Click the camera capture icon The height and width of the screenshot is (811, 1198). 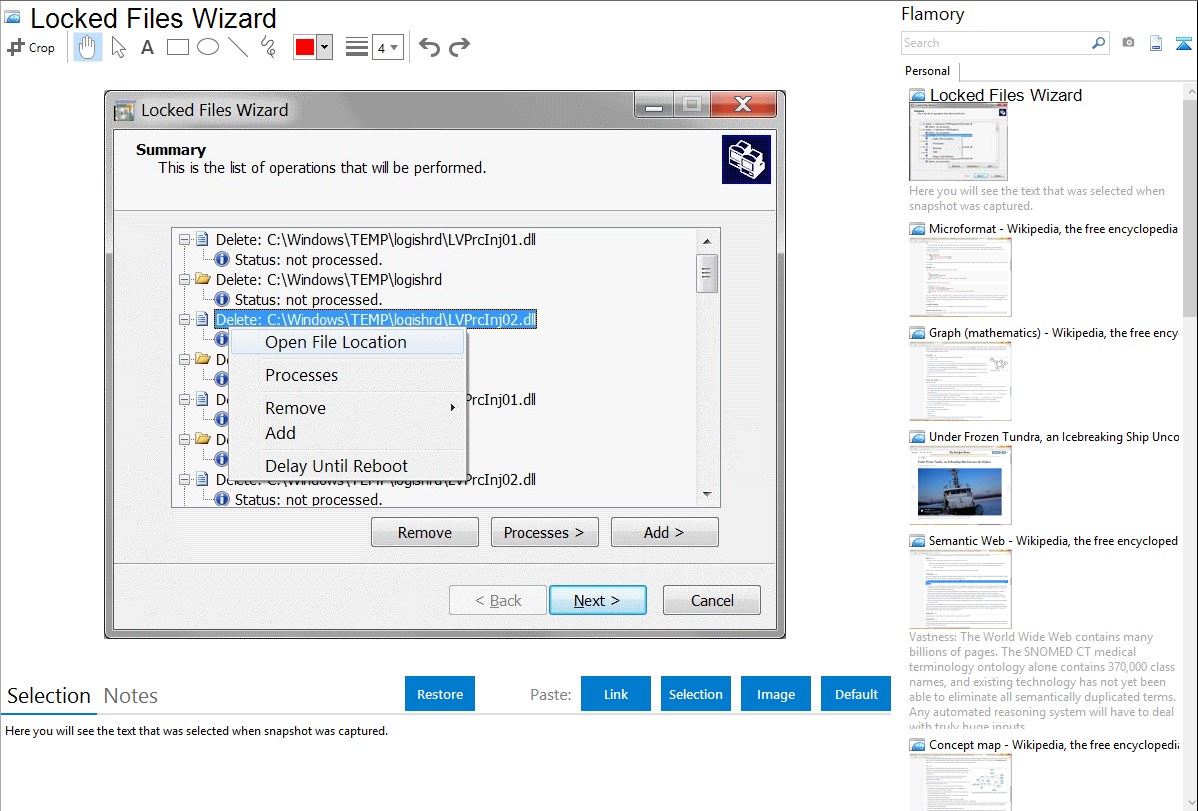coord(1128,43)
